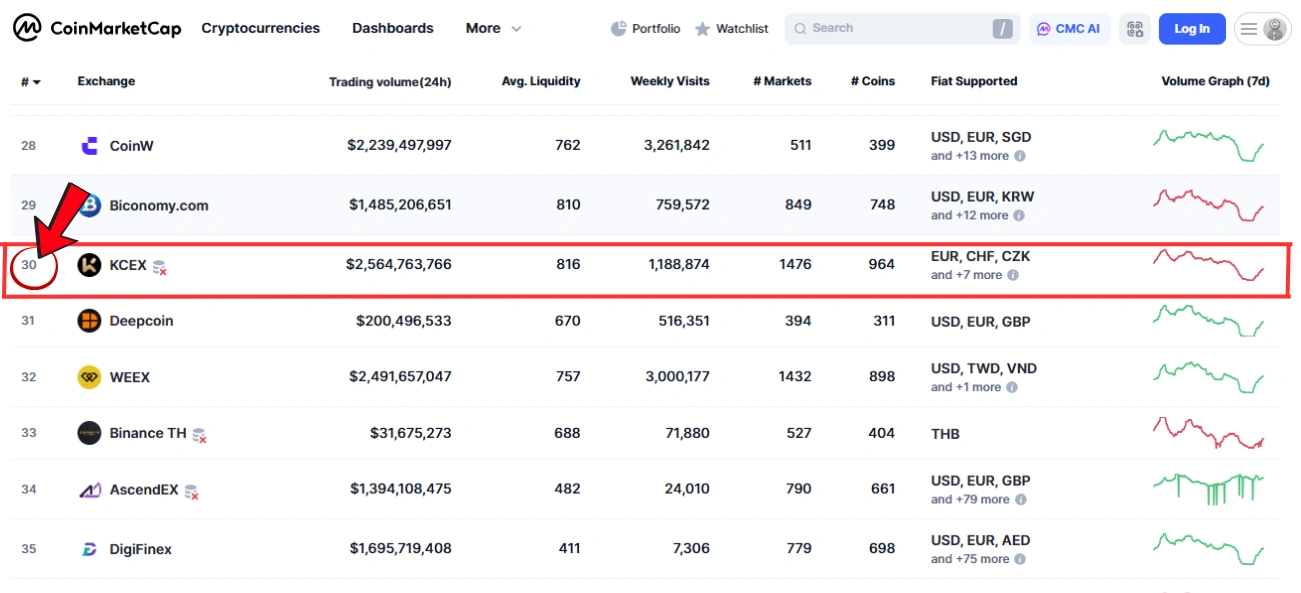Screen dimensions: 1301x593
Task: Click the no-reserves badge beside AscendEX
Action: pyautogui.click(x=191, y=491)
